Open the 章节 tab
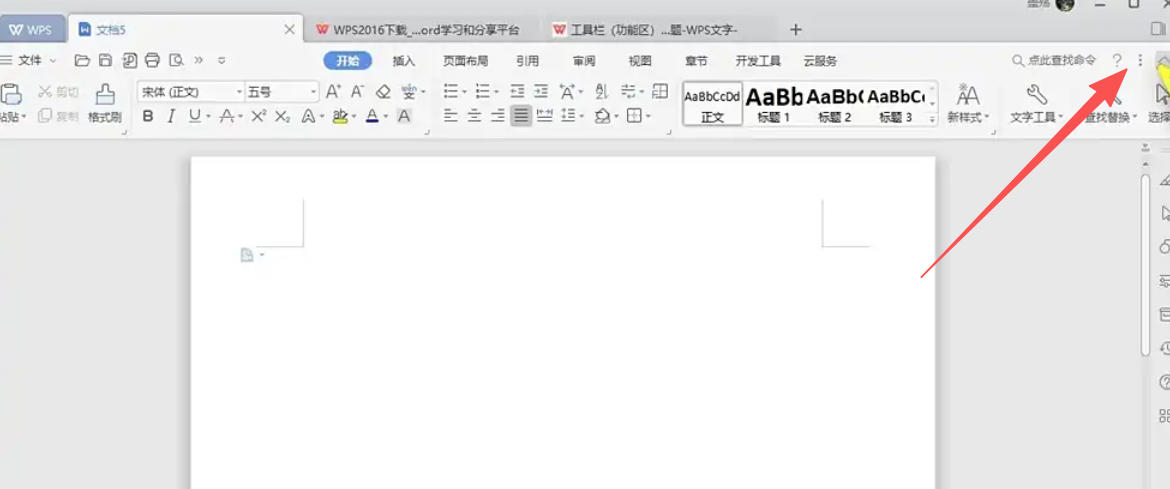 click(x=697, y=61)
